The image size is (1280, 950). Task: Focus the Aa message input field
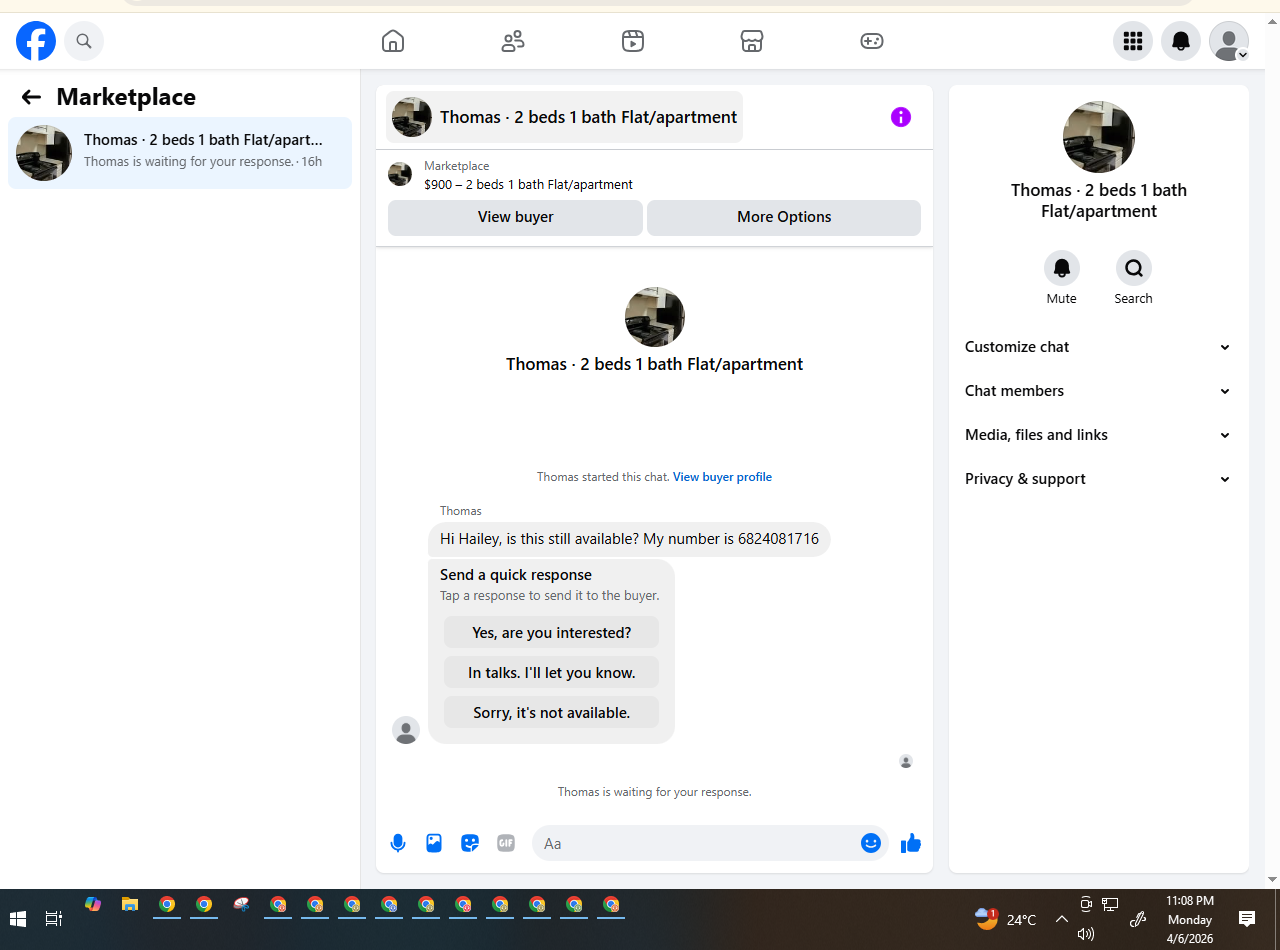click(x=698, y=843)
